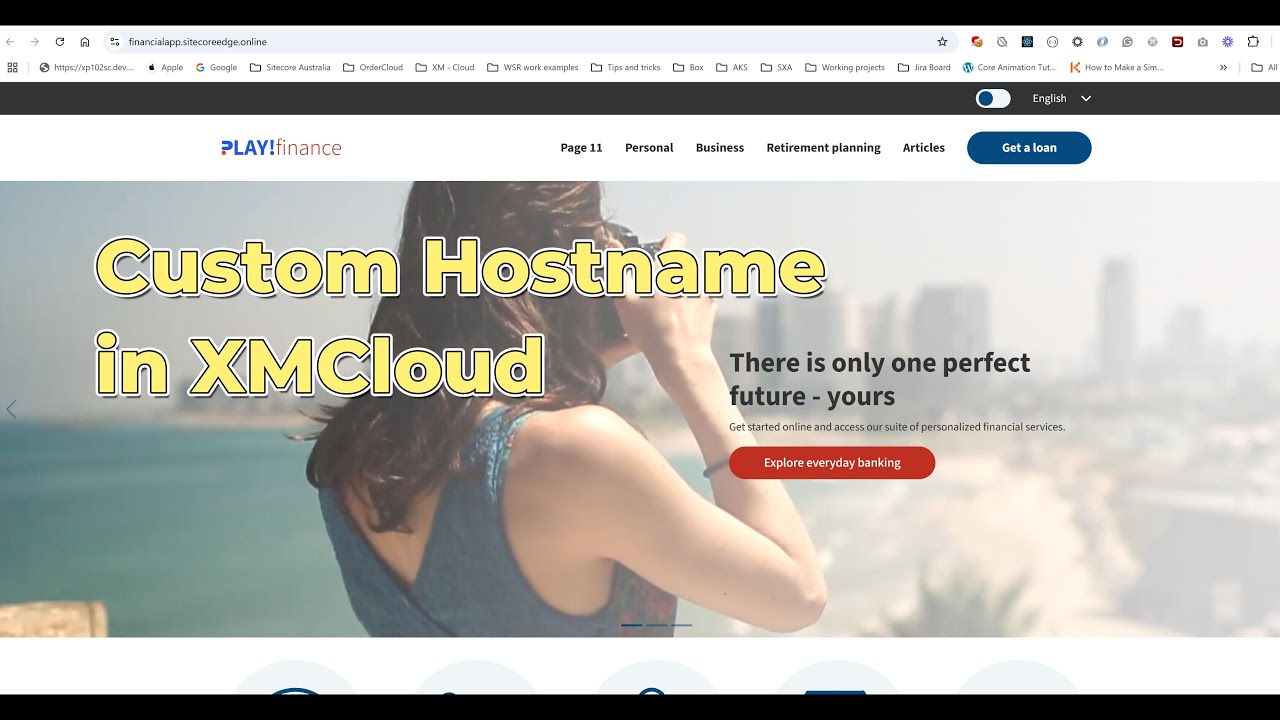Open the All Bookmarks folder

[1264, 67]
